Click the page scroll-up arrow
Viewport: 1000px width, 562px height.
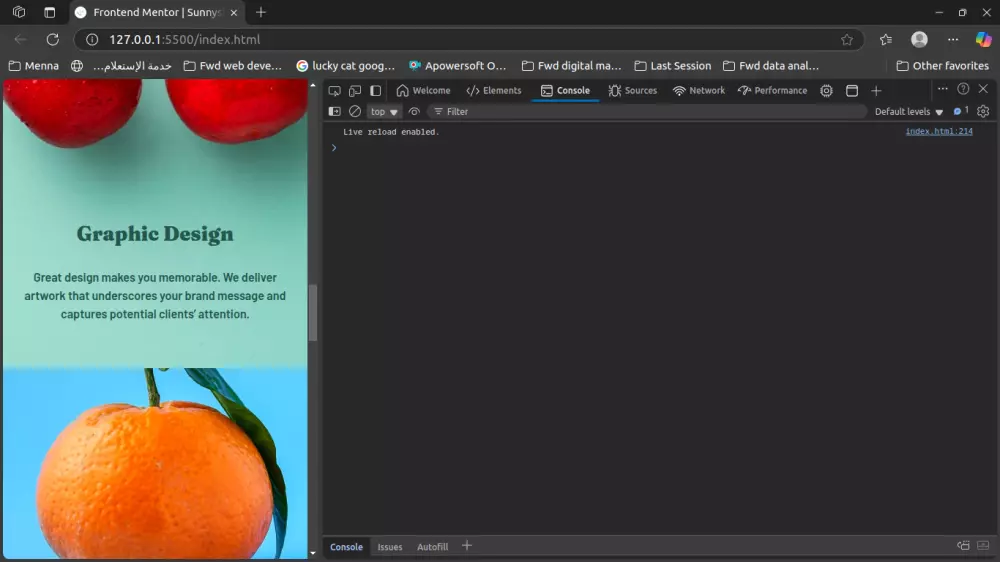313,85
